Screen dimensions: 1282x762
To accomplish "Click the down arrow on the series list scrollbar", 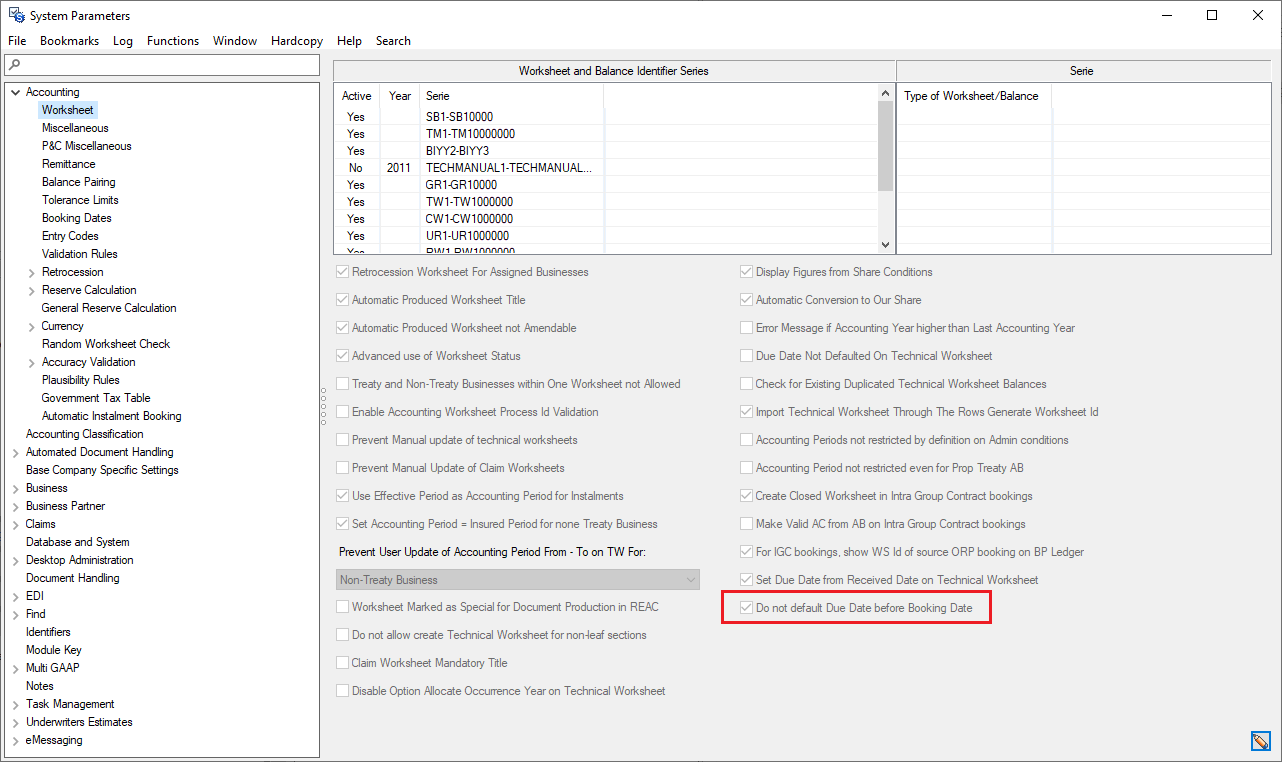I will click(x=884, y=243).
